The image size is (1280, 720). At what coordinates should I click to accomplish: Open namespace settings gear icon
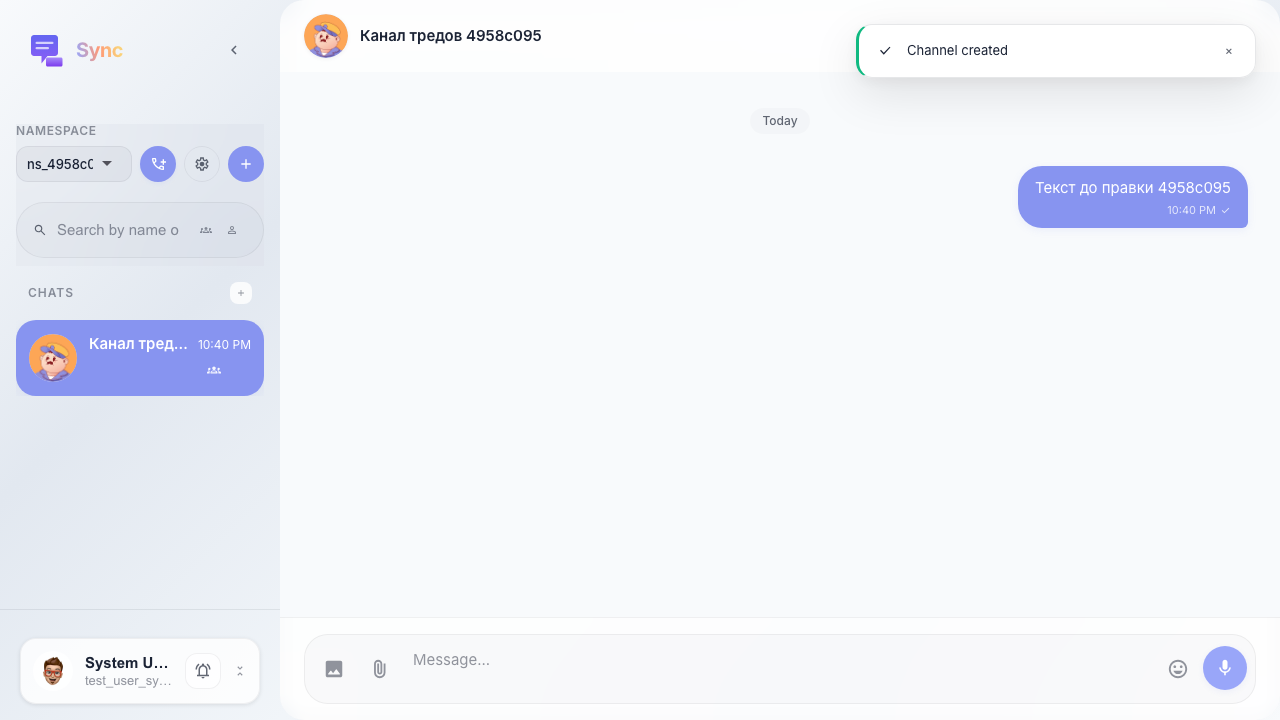(x=202, y=164)
